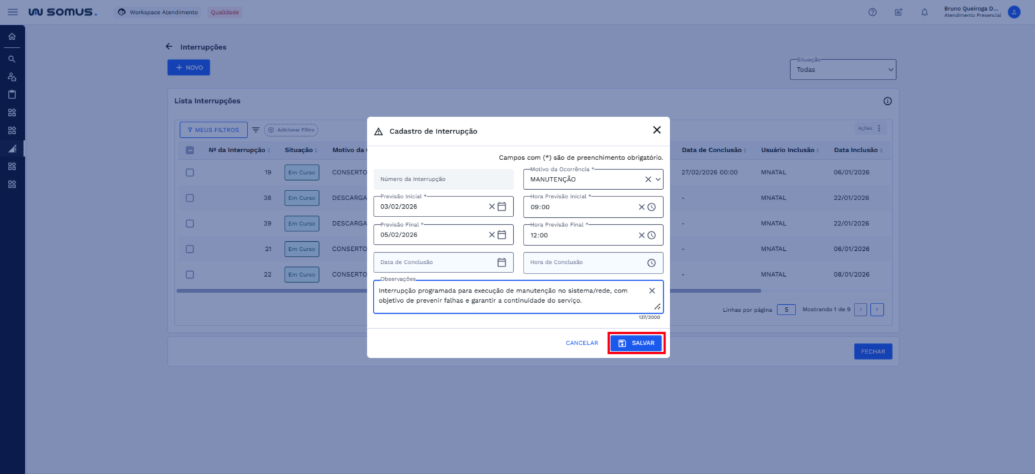The width and height of the screenshot is (1035, 474).
Task: Click the Salvar button
Action: pos(636,343)
